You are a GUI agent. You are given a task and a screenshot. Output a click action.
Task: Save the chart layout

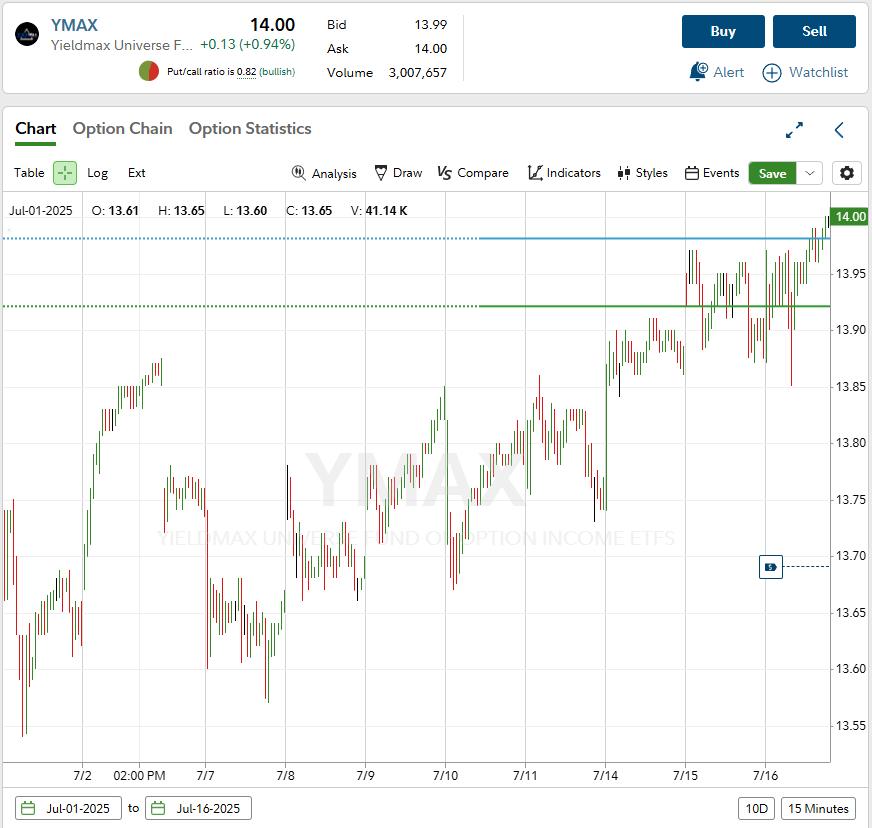772,173
